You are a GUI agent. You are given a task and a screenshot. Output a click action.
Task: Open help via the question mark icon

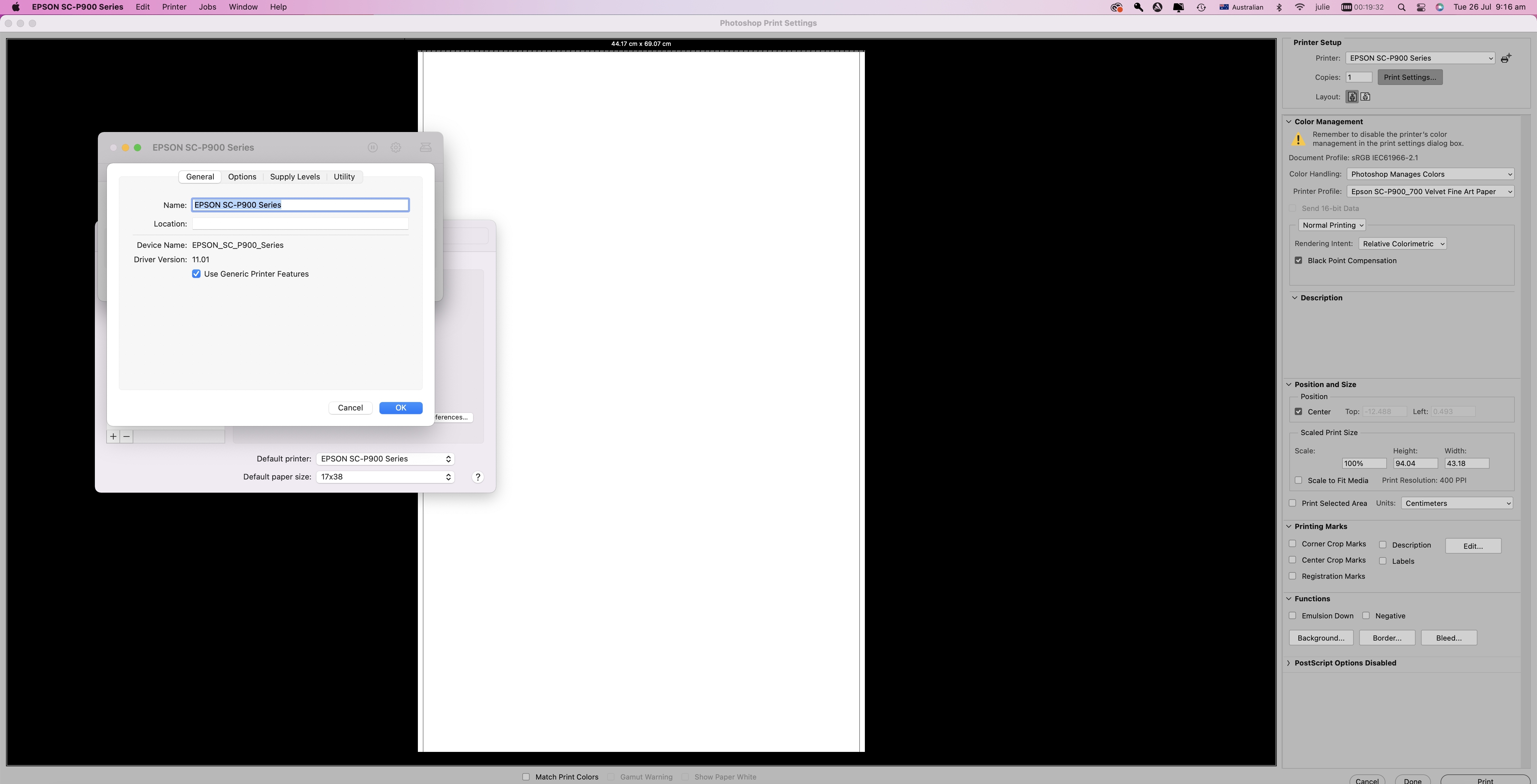pos(478,477)
